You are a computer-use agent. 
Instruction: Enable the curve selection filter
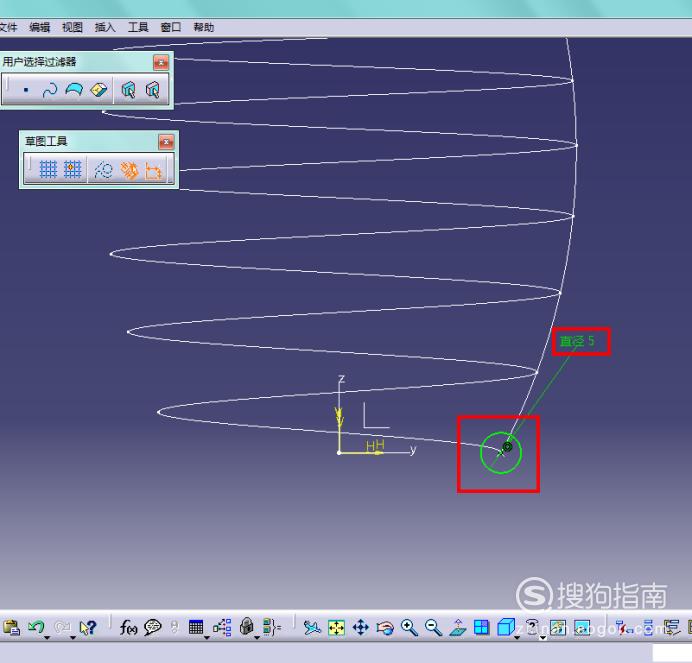[x=49, y=90]
